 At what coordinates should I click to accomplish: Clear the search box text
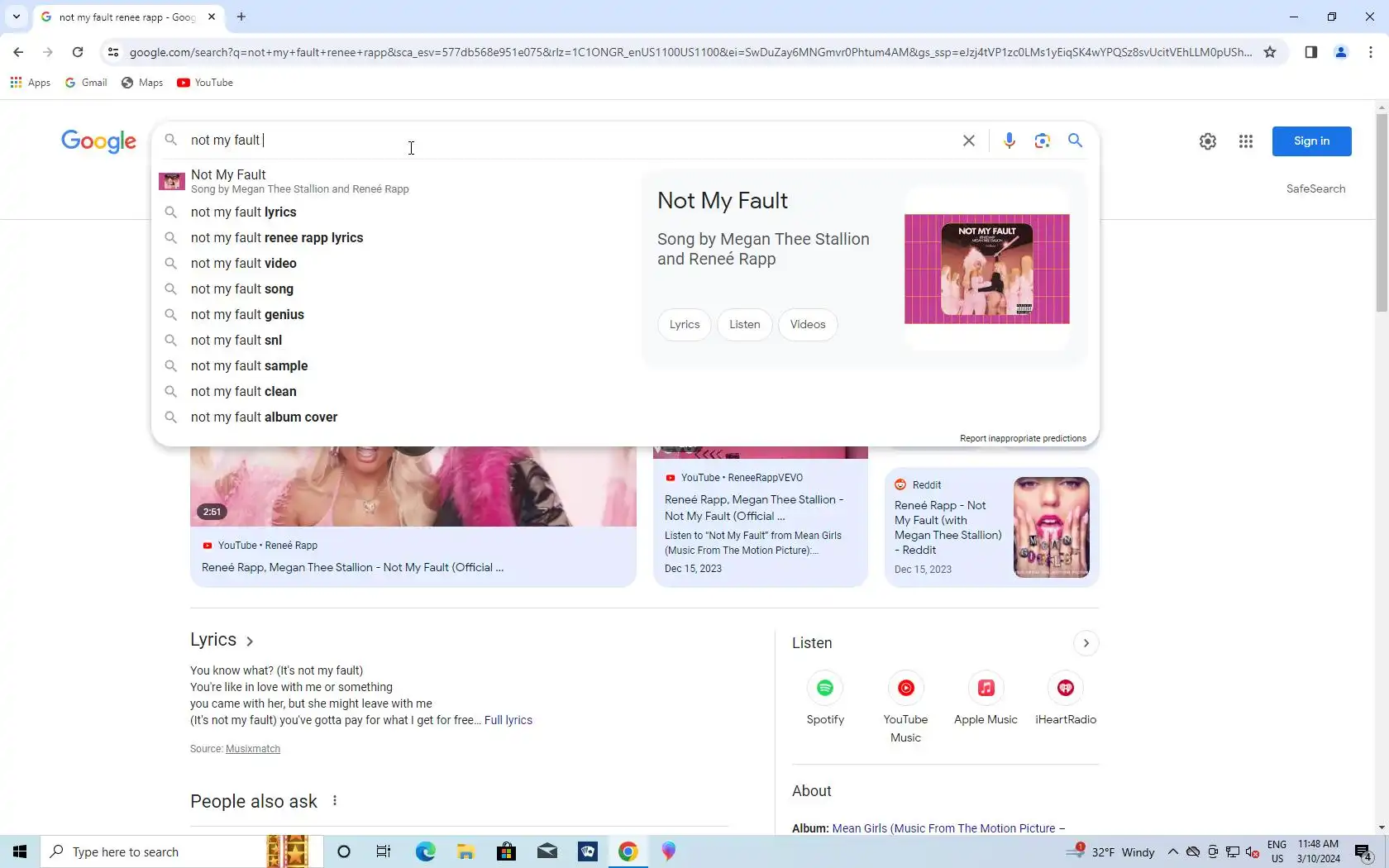coord(969,141)
